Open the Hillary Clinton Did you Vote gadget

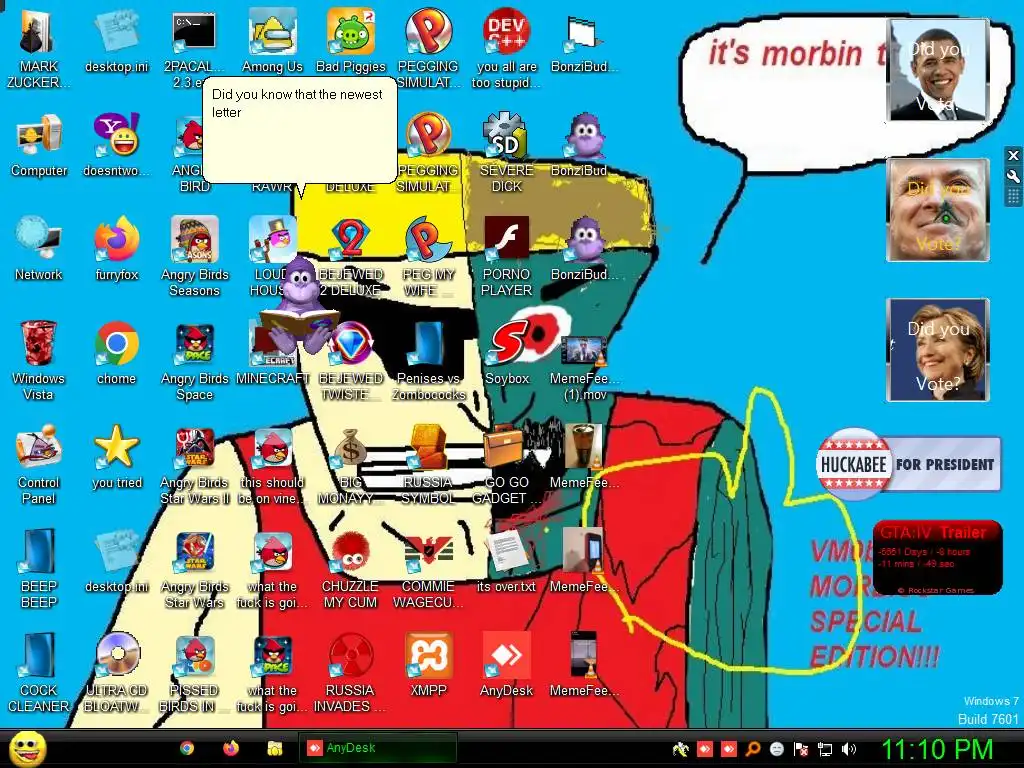point(938,350)
